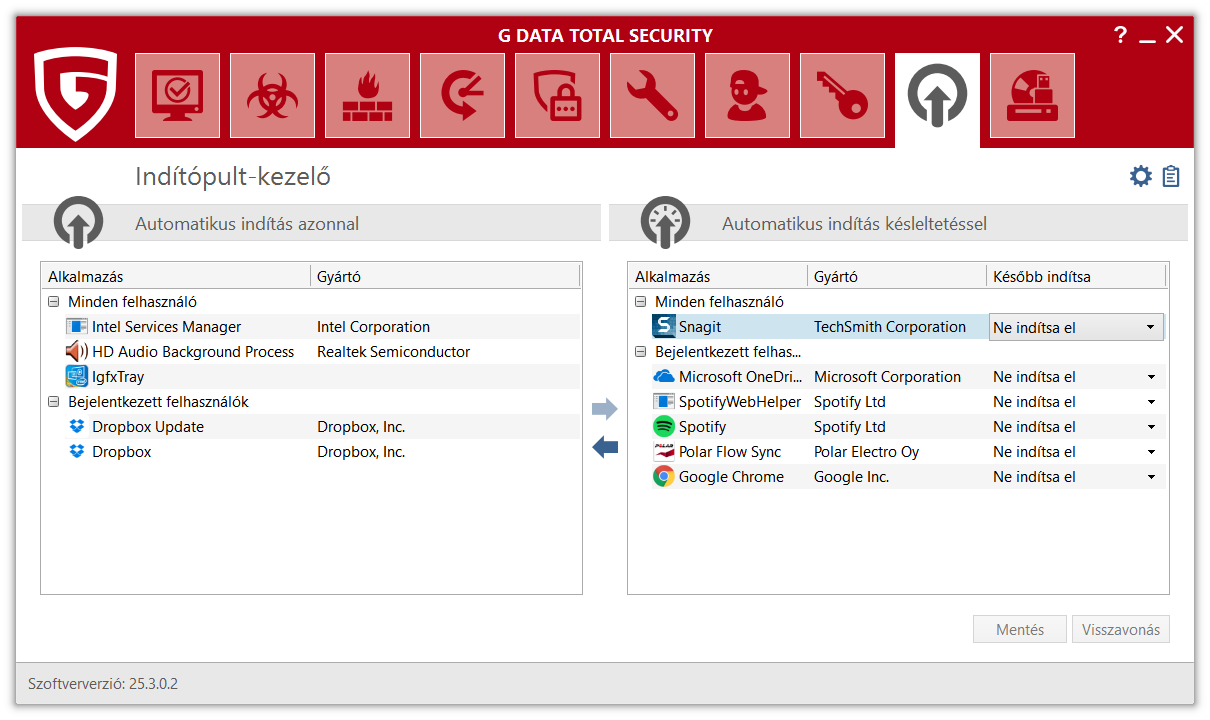Open the Security Center monitor icon
Image resolution: width=1210 pixels, height=720 pixels.
click(x=177, y=95)
